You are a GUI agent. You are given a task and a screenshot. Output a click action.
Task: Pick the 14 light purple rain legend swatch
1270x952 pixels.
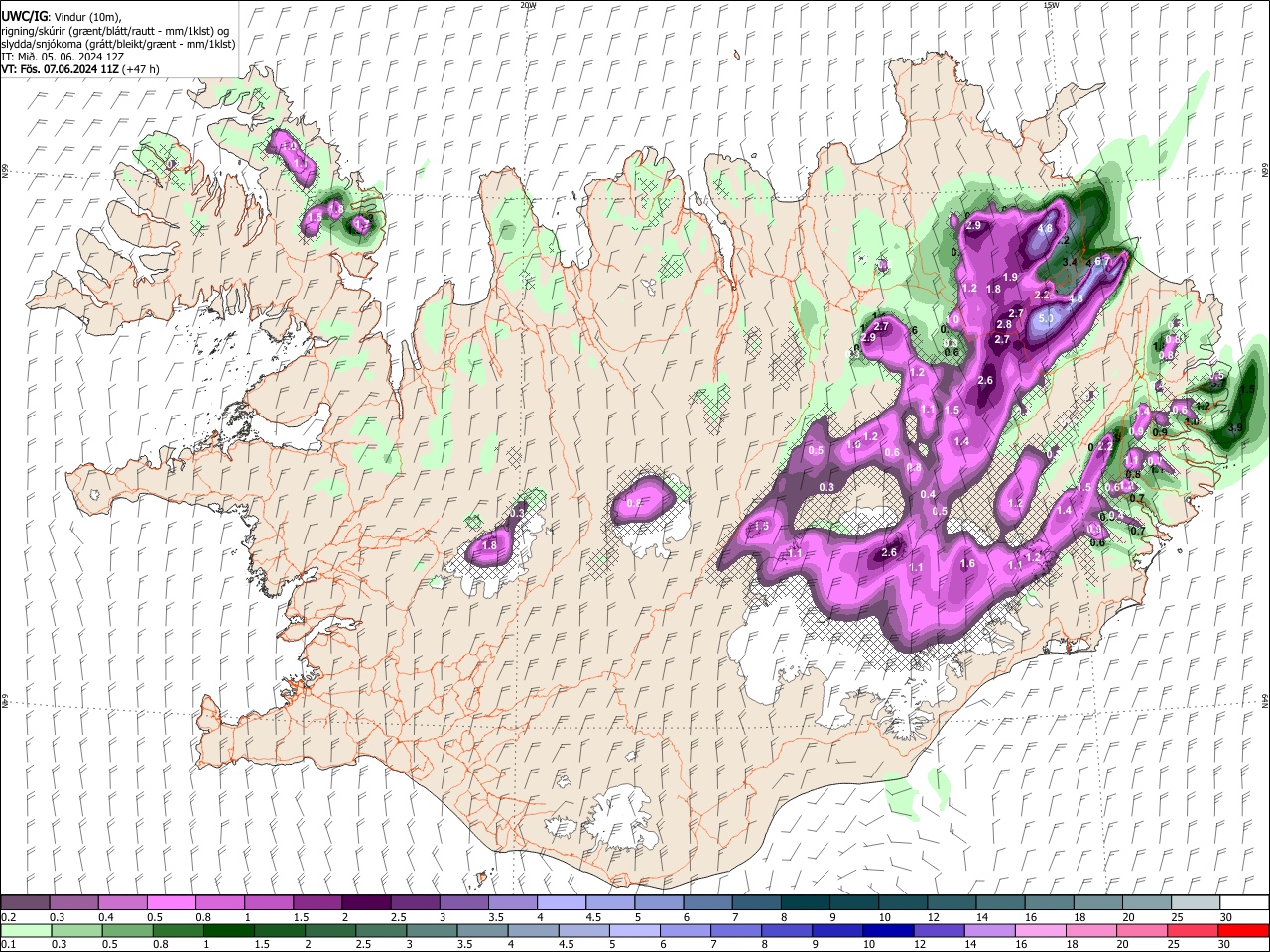pos(990,930)
